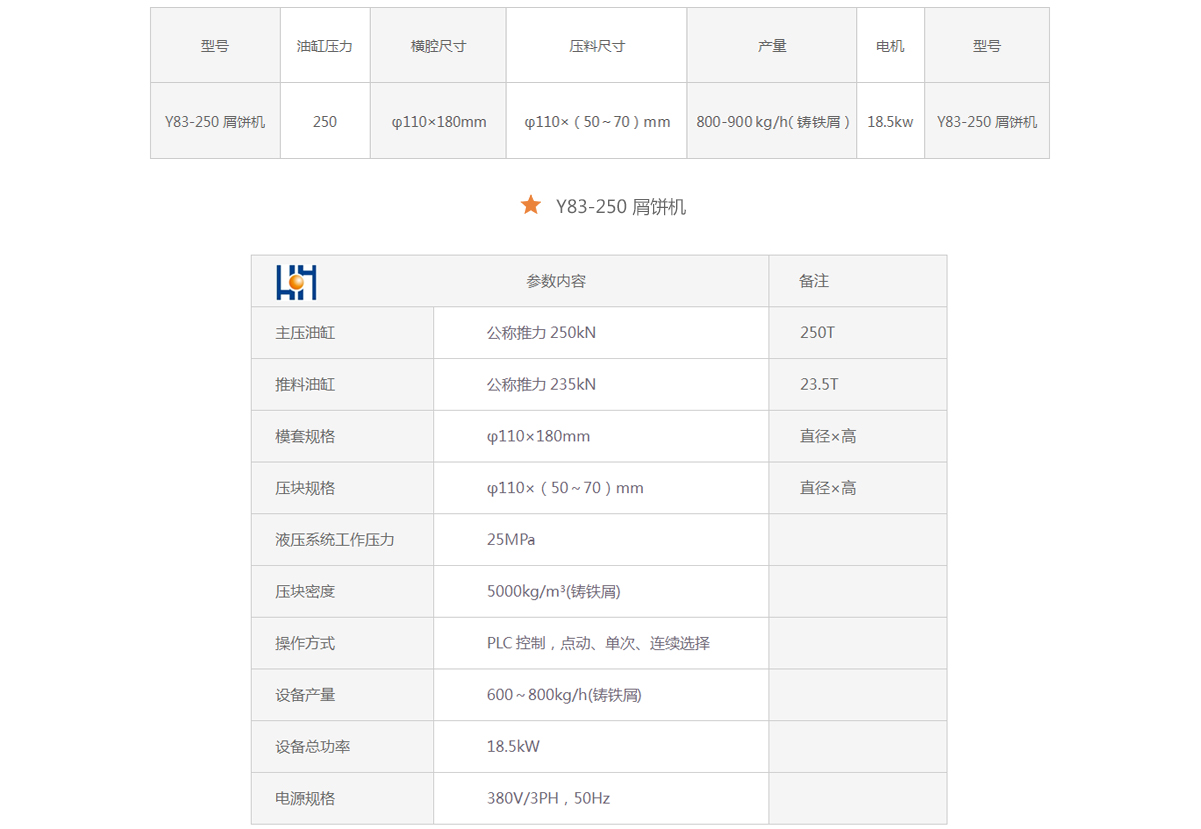Click the blue HH logo in the table header
This screenshot has width=1201, height=829.
[x=296, y=282]
